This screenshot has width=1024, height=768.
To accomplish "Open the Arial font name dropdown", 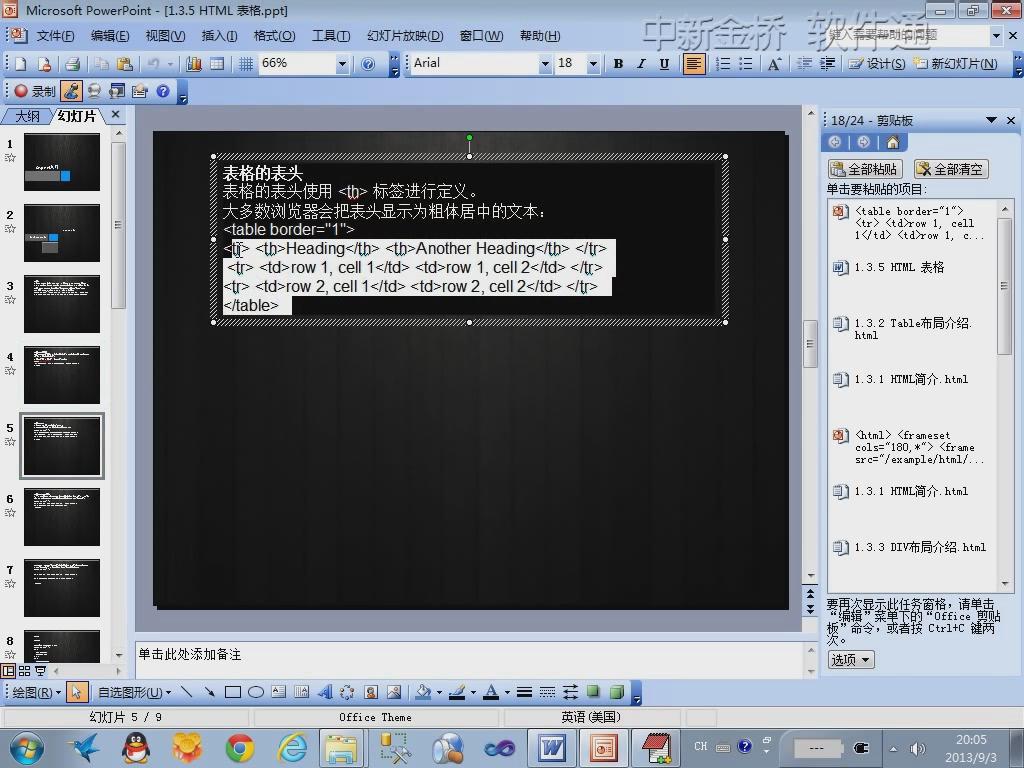I will click(545, 64).
